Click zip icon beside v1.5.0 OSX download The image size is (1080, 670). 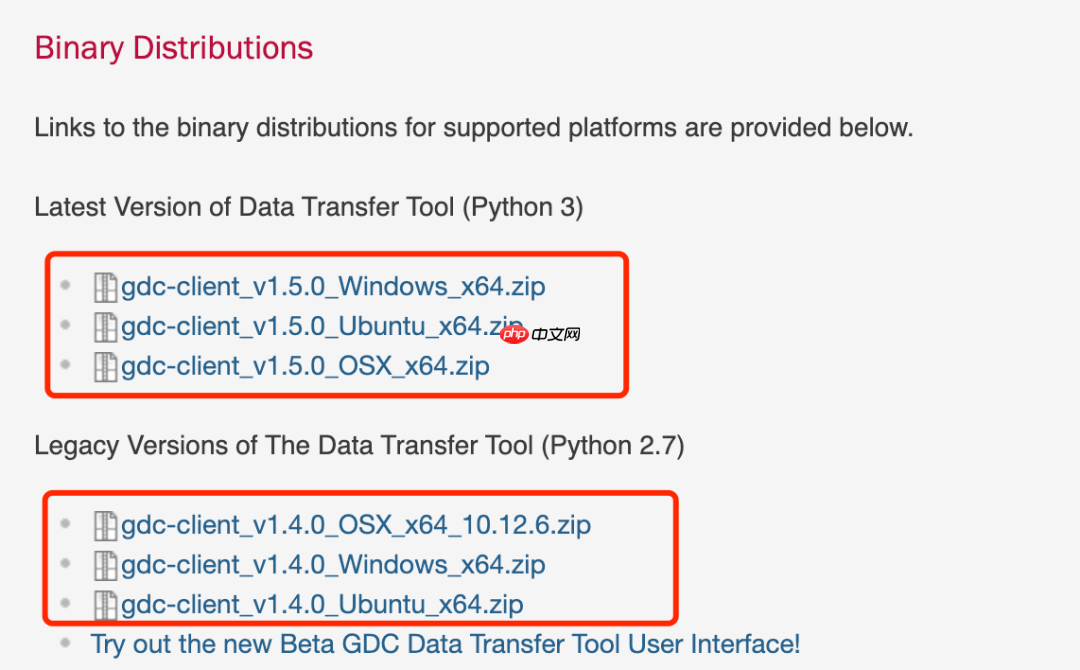pyautogui.click(x=105, y=367)
